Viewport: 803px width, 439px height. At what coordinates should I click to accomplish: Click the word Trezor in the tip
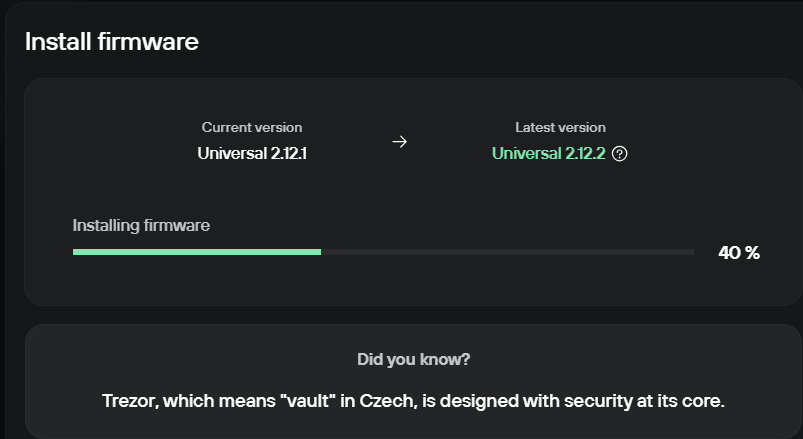click(x=130, y=401)
